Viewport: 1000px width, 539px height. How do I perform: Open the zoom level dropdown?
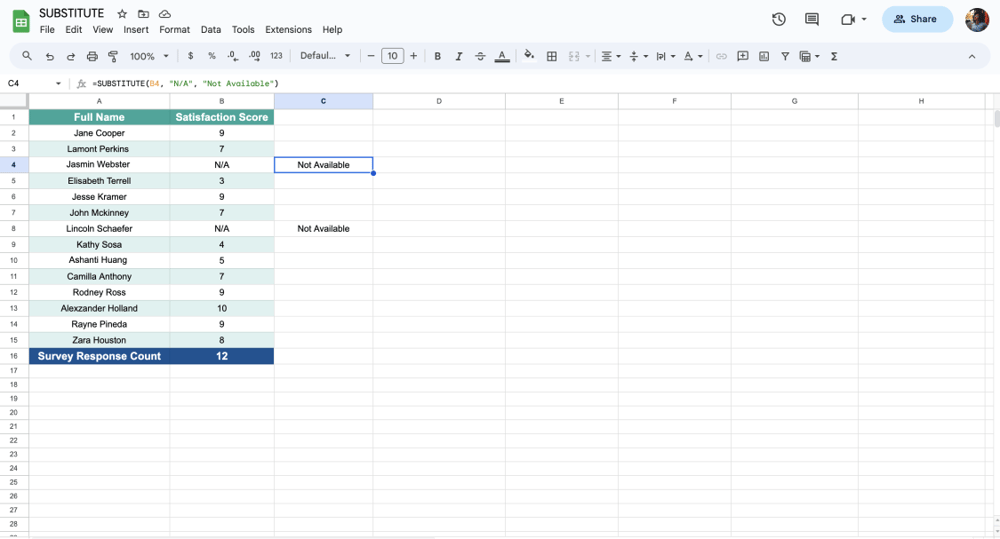tap(149, 57)
